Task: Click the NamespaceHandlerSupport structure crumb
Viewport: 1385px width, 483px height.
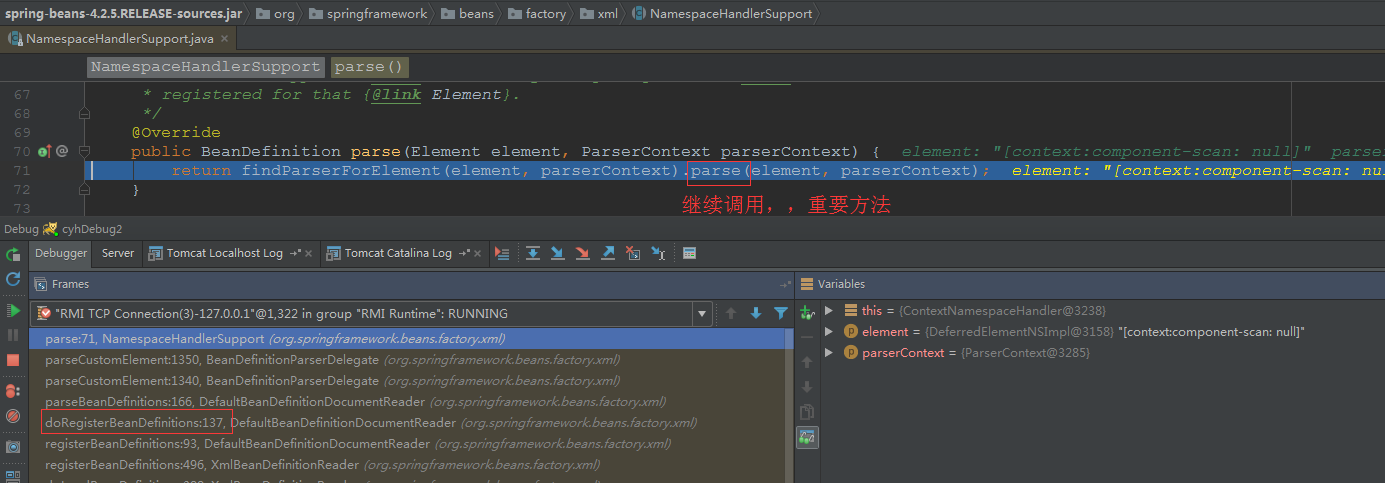Action: 205,67
